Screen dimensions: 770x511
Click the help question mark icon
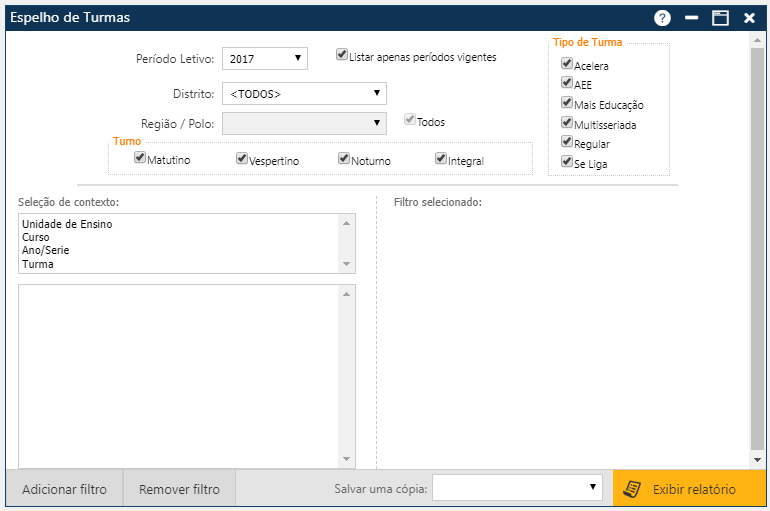(662, 18)
